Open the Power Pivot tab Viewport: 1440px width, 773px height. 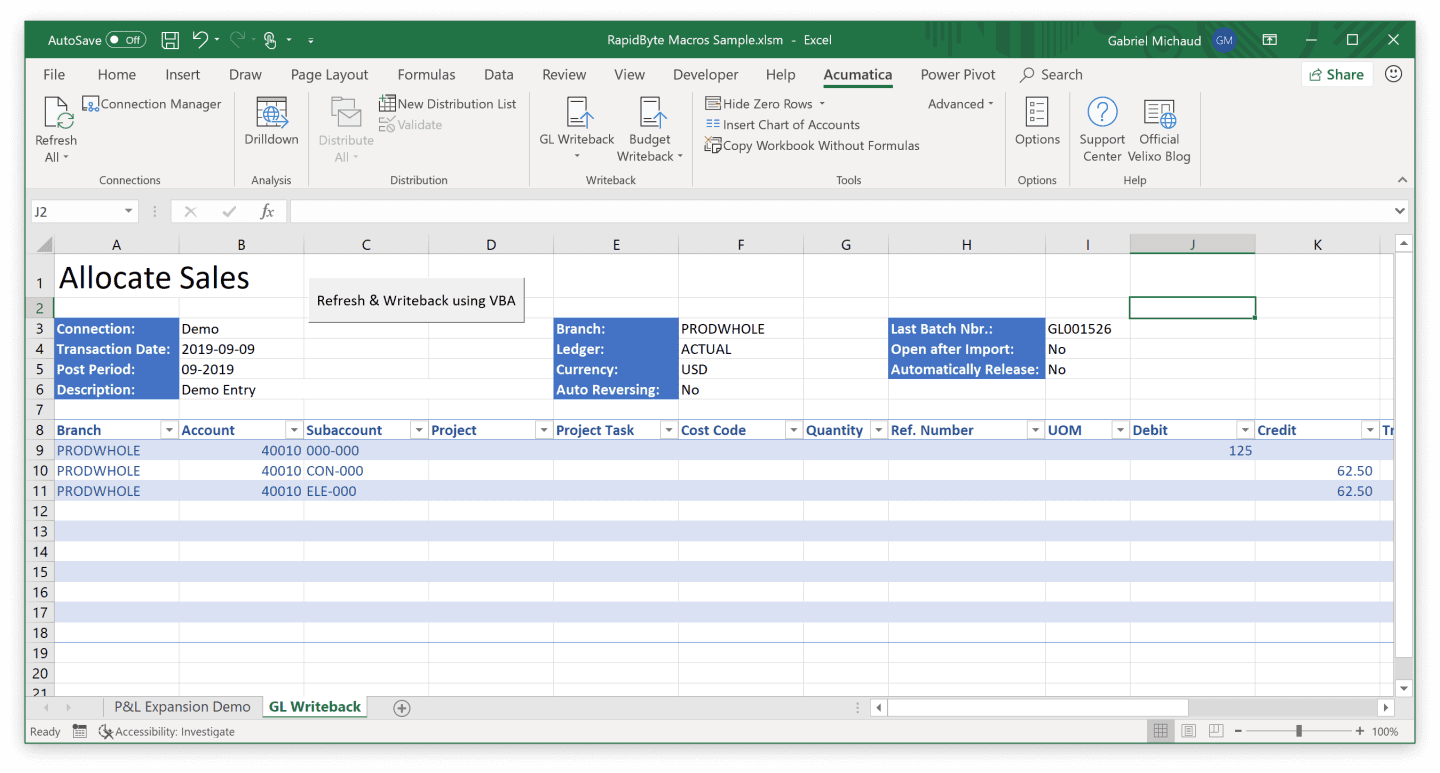click(957, 74)
